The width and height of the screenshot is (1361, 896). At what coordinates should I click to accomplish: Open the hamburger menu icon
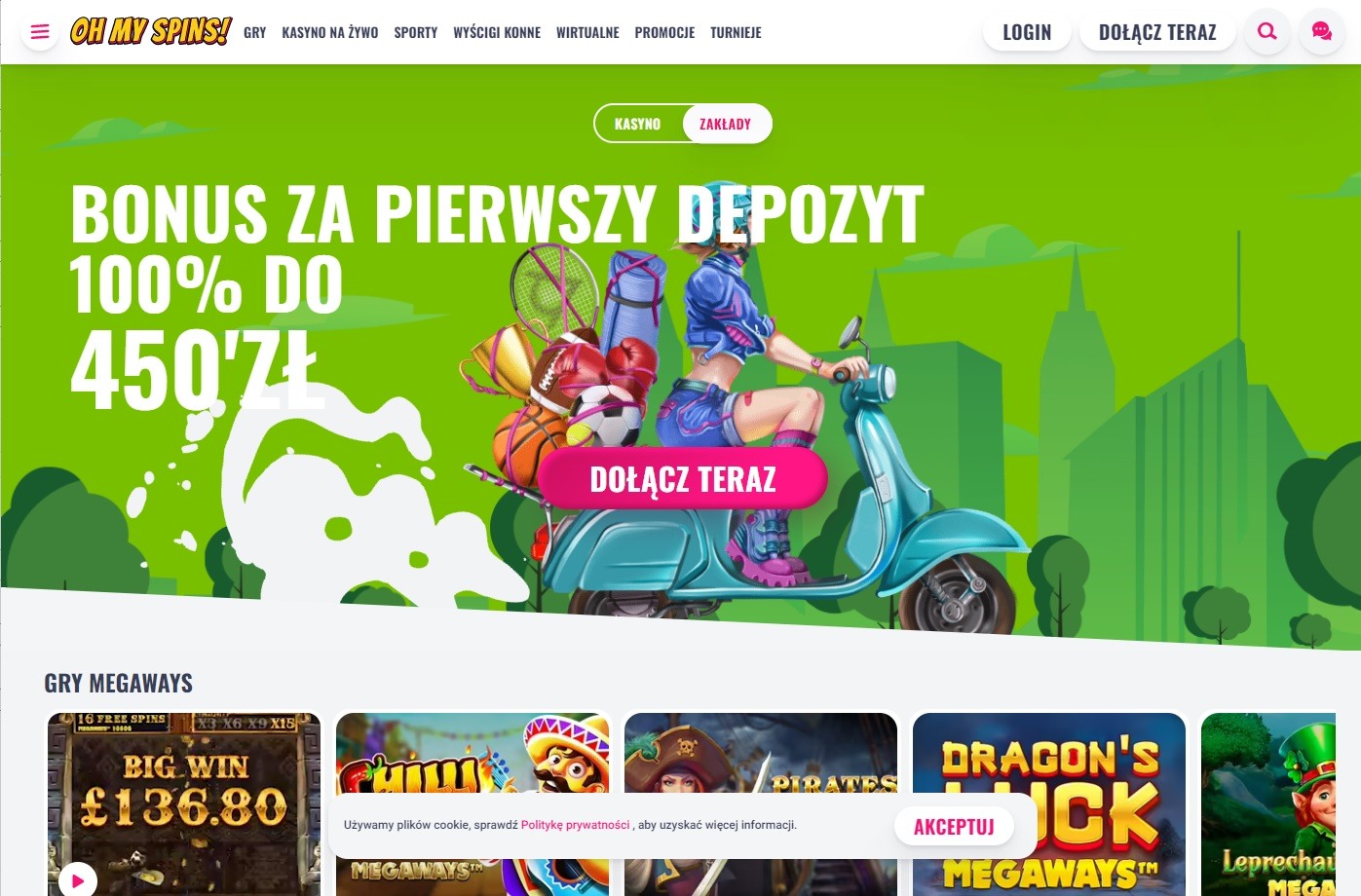[40, 32]
